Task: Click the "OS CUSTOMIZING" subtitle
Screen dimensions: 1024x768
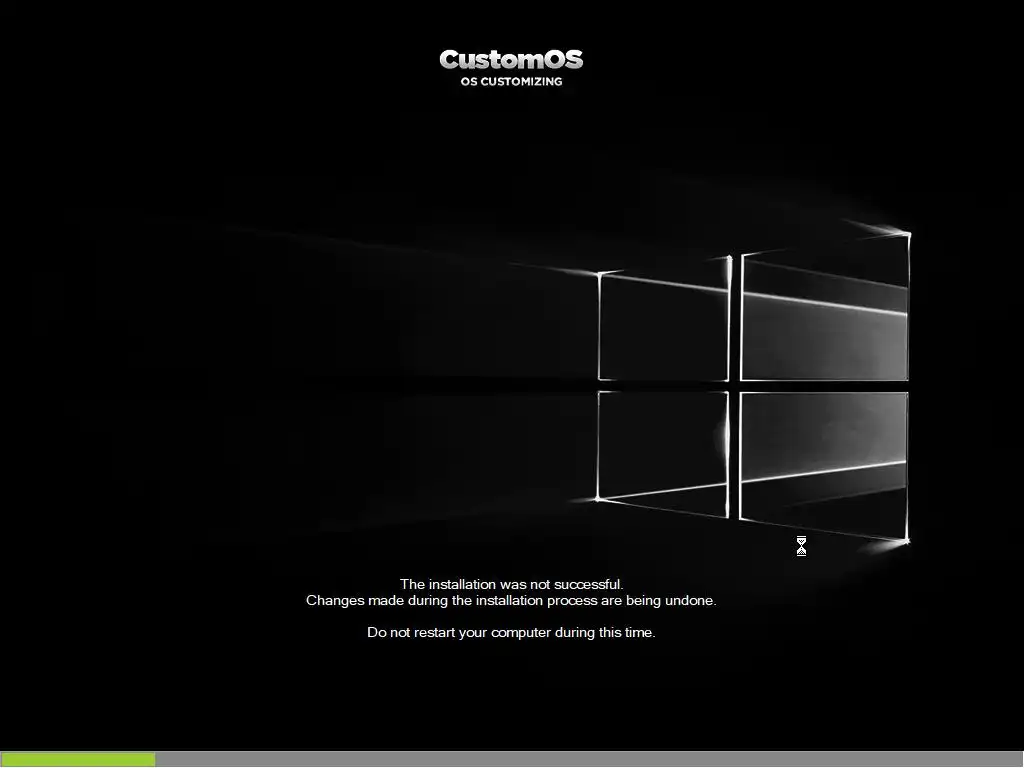Action: [511, 82]
